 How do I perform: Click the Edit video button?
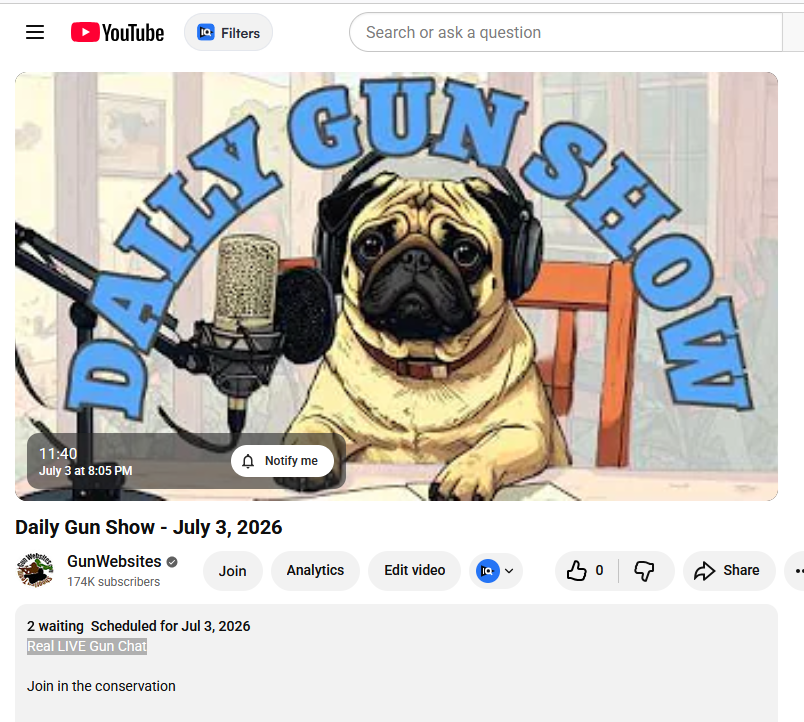414,571
